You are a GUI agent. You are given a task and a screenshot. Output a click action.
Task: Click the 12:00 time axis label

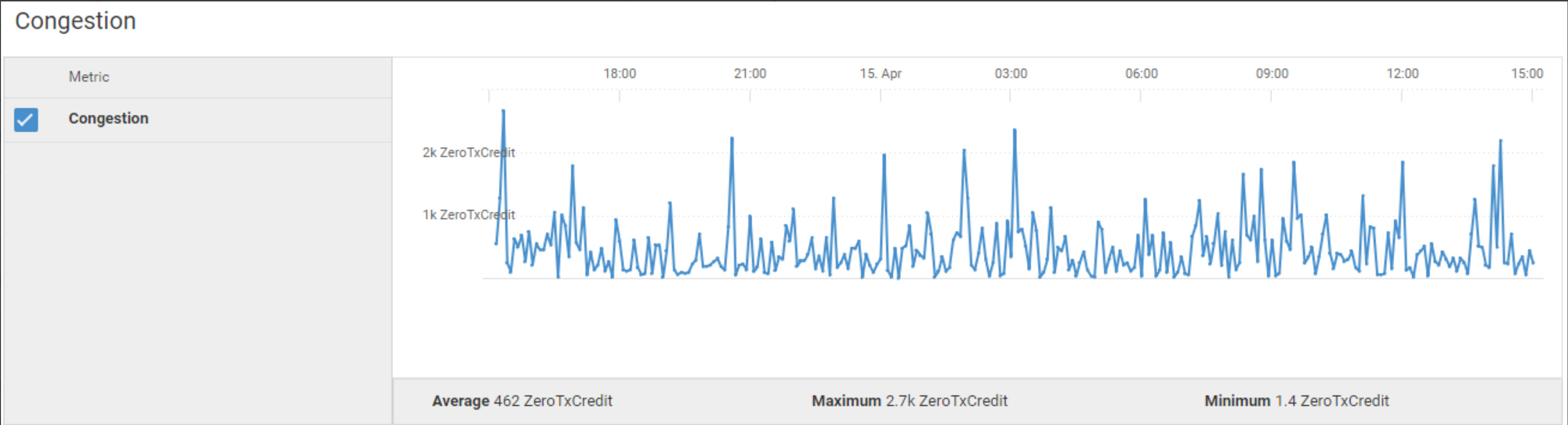click(x=1402, y=74)
